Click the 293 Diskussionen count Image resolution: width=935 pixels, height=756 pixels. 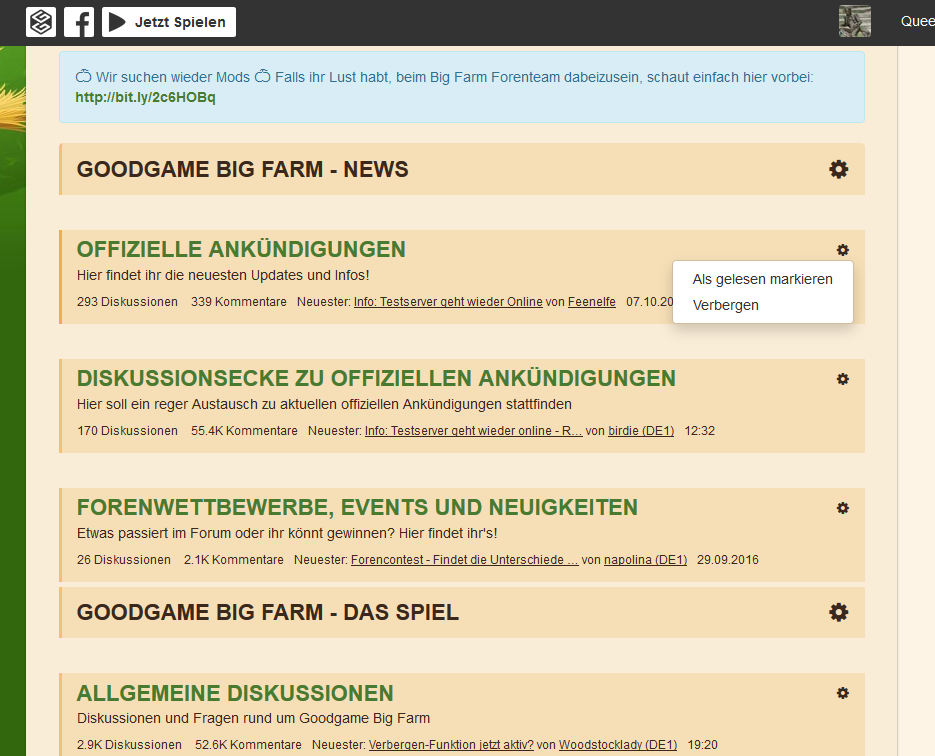(x=127, y=302)
